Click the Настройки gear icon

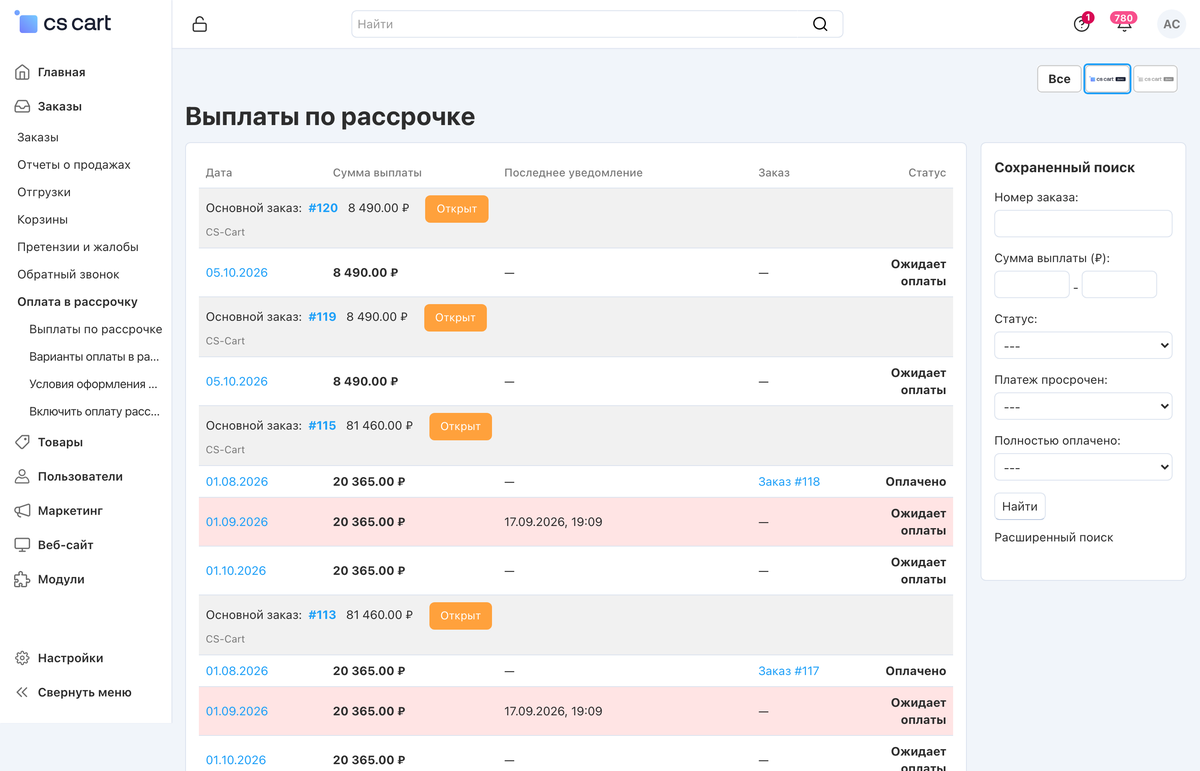(22, 658)
